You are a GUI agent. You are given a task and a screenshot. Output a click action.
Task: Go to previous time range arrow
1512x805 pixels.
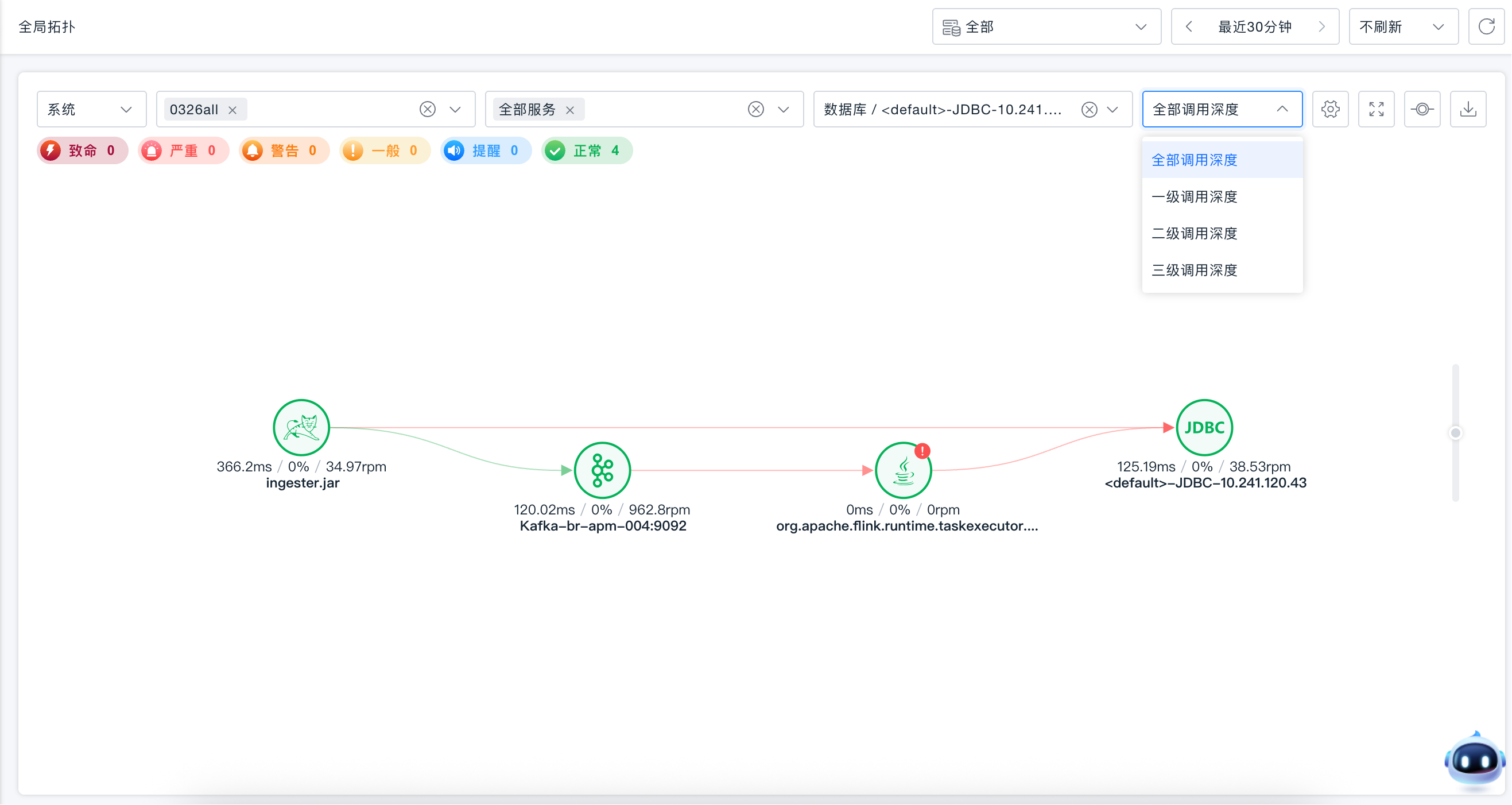(1189, 27)
